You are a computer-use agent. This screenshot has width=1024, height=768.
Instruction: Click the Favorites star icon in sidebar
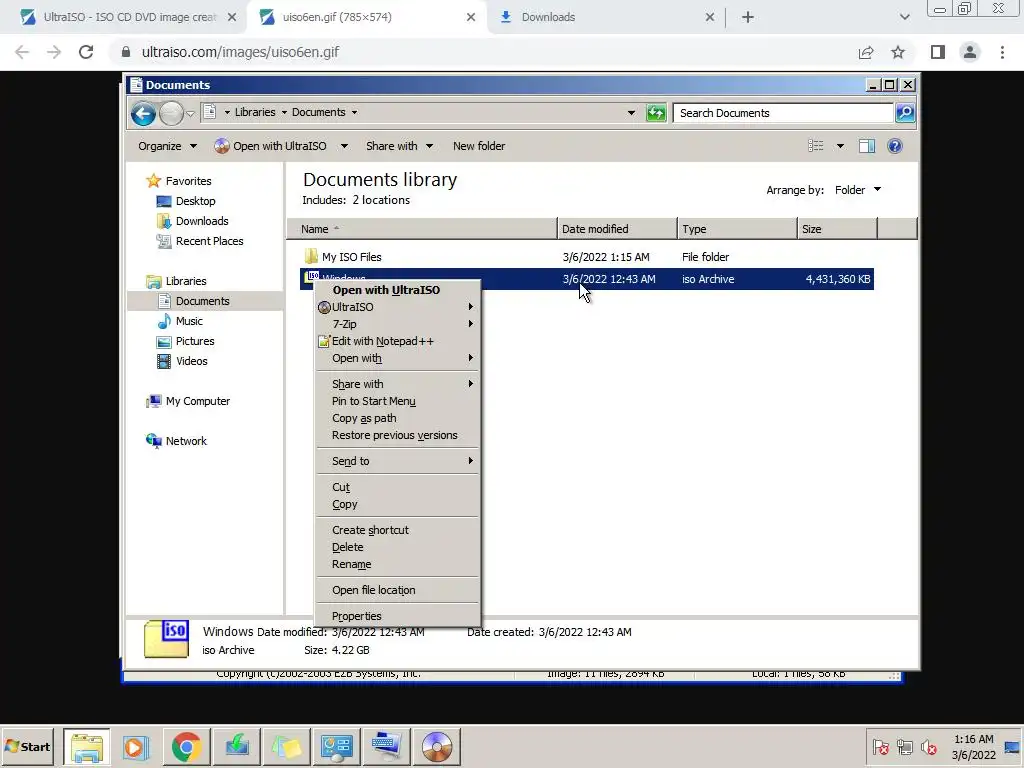[153, 181]
